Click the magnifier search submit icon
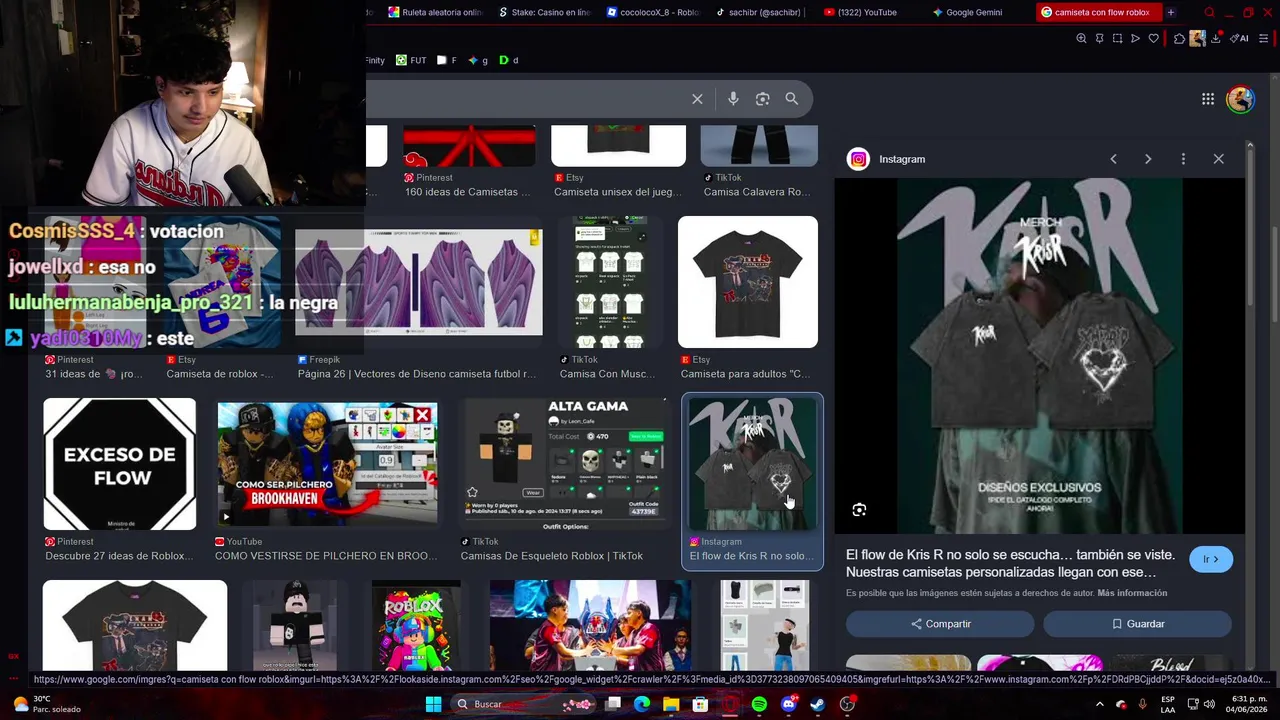This screenshot has height=720, width=1280. point(792,99)
